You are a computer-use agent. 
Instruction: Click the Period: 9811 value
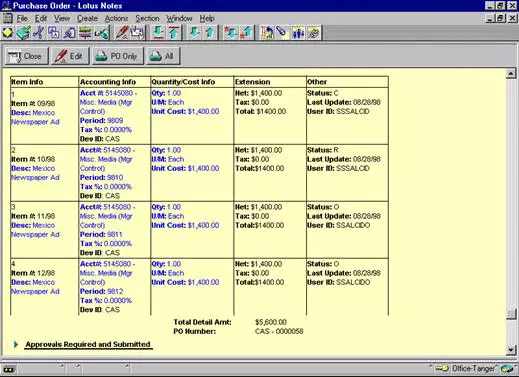(115, 234)
